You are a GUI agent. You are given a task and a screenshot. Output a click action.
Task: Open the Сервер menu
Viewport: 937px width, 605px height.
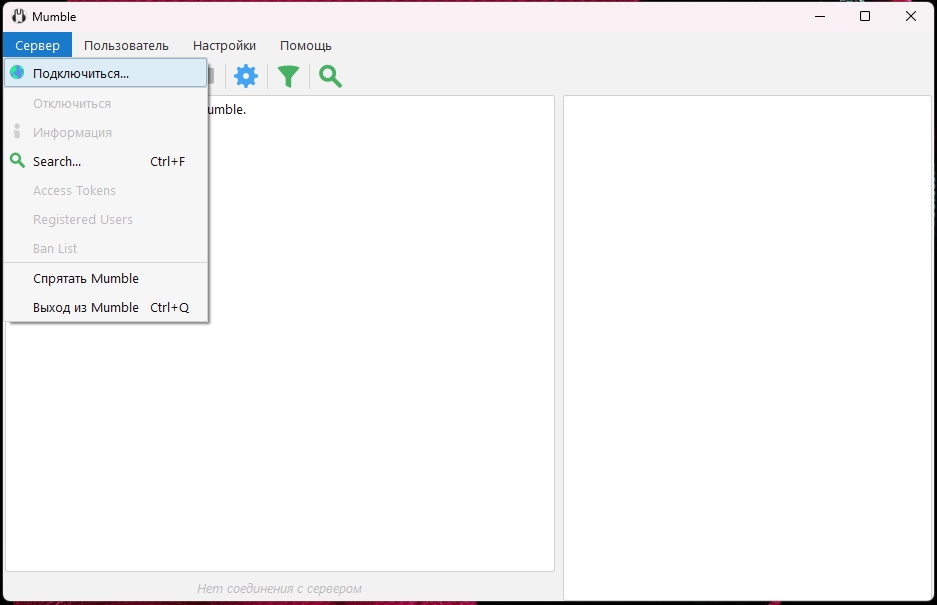point(37,45)
